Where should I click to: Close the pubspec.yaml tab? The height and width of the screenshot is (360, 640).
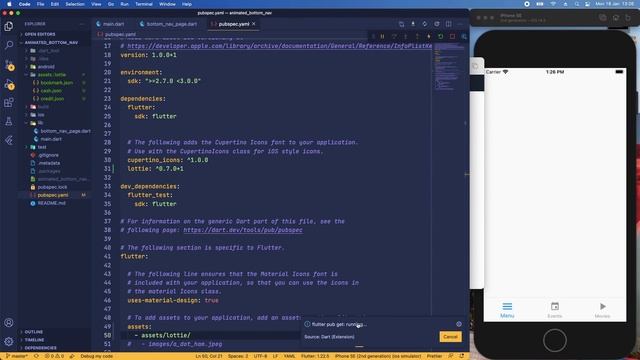click(x=254, y=24)
